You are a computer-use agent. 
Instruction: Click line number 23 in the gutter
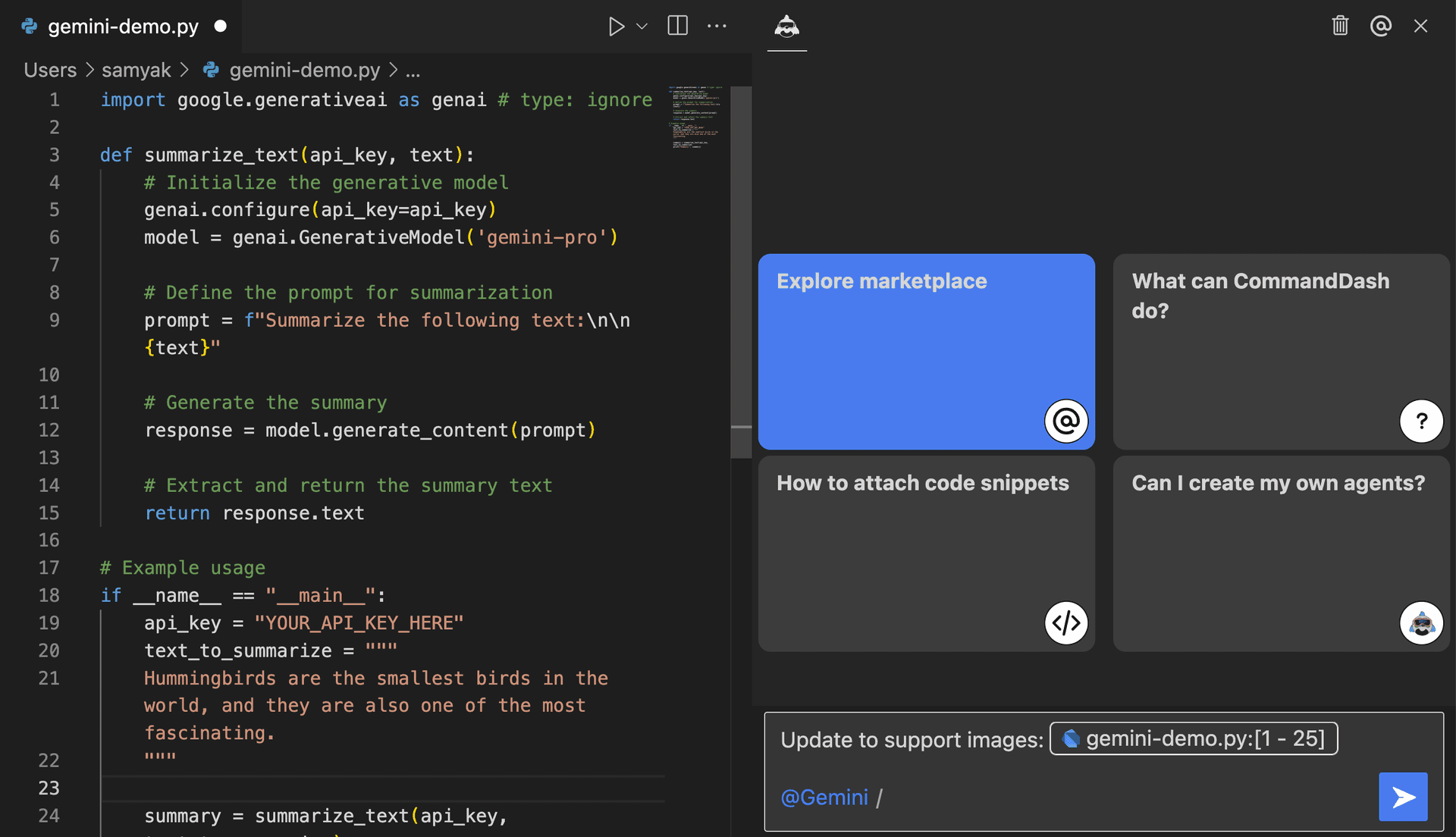pyautogui.click(x=49, y=788)
